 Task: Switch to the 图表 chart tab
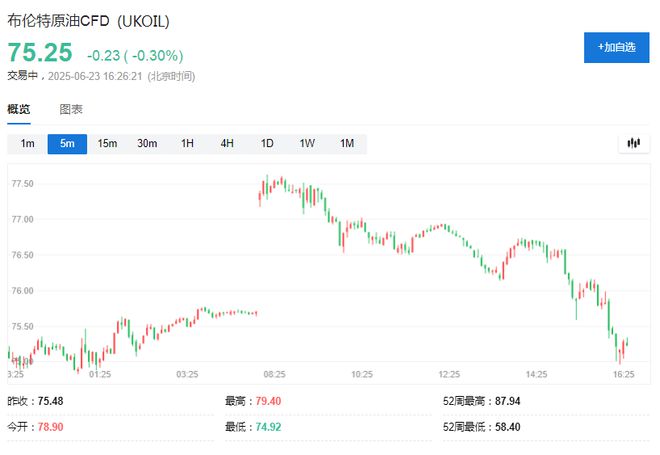pyautogui.click(x=71, y=109)
